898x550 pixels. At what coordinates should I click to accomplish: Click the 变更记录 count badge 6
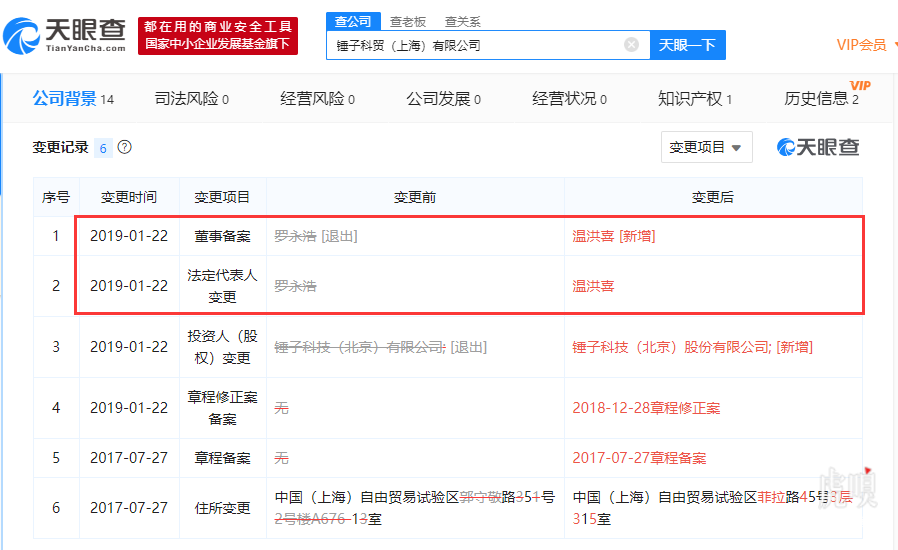[103, 148]
